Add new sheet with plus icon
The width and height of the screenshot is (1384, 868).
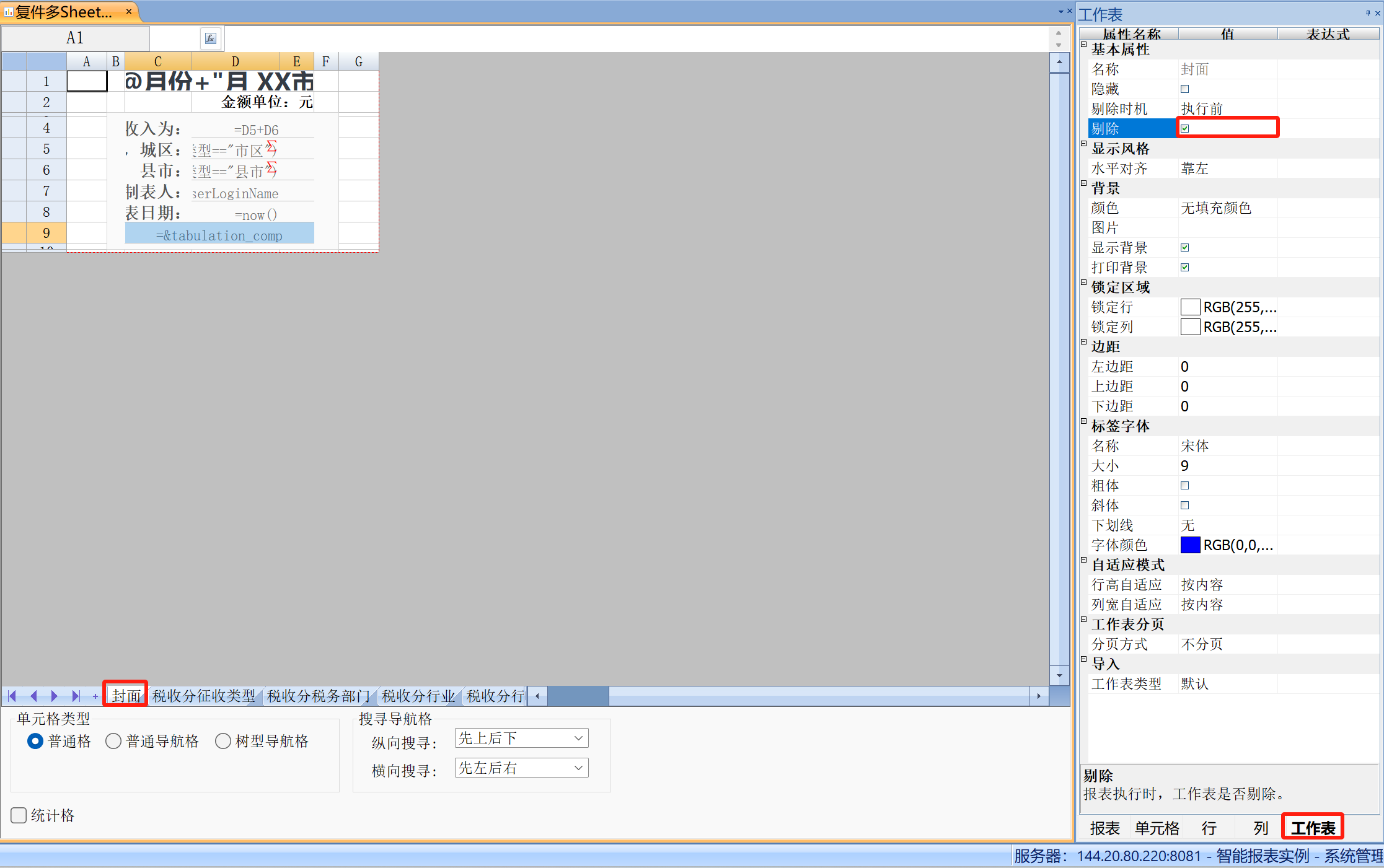tap(95, 696)
